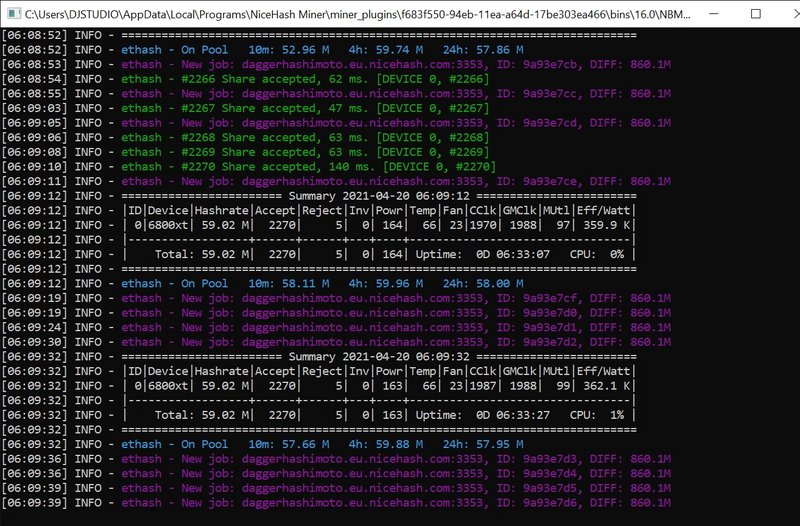Image resolution: width=800 pixels, height=526 pixels.
Task: Click the new job line with ID 9a93e7d5
Action: (396, 488)
